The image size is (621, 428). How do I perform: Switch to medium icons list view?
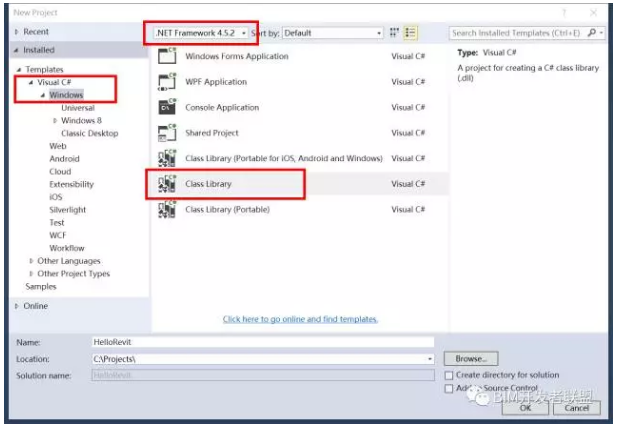[410, 32]
